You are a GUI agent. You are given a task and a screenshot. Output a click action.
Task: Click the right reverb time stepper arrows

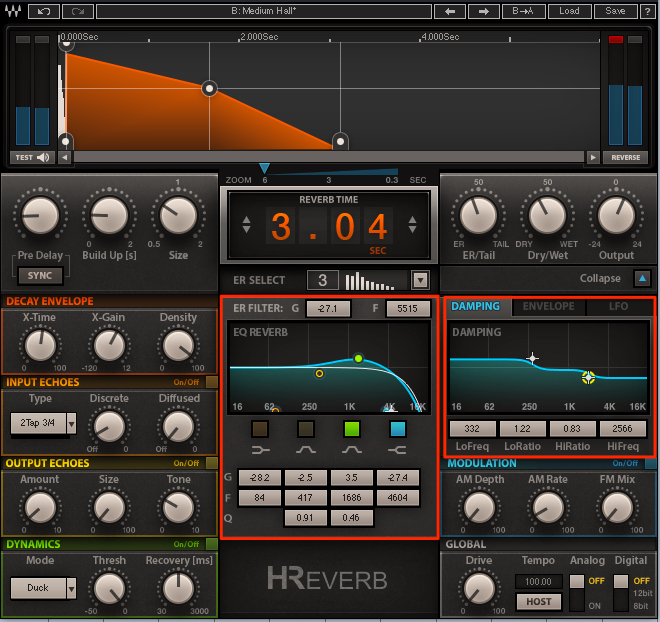click(x=412, y=224)
